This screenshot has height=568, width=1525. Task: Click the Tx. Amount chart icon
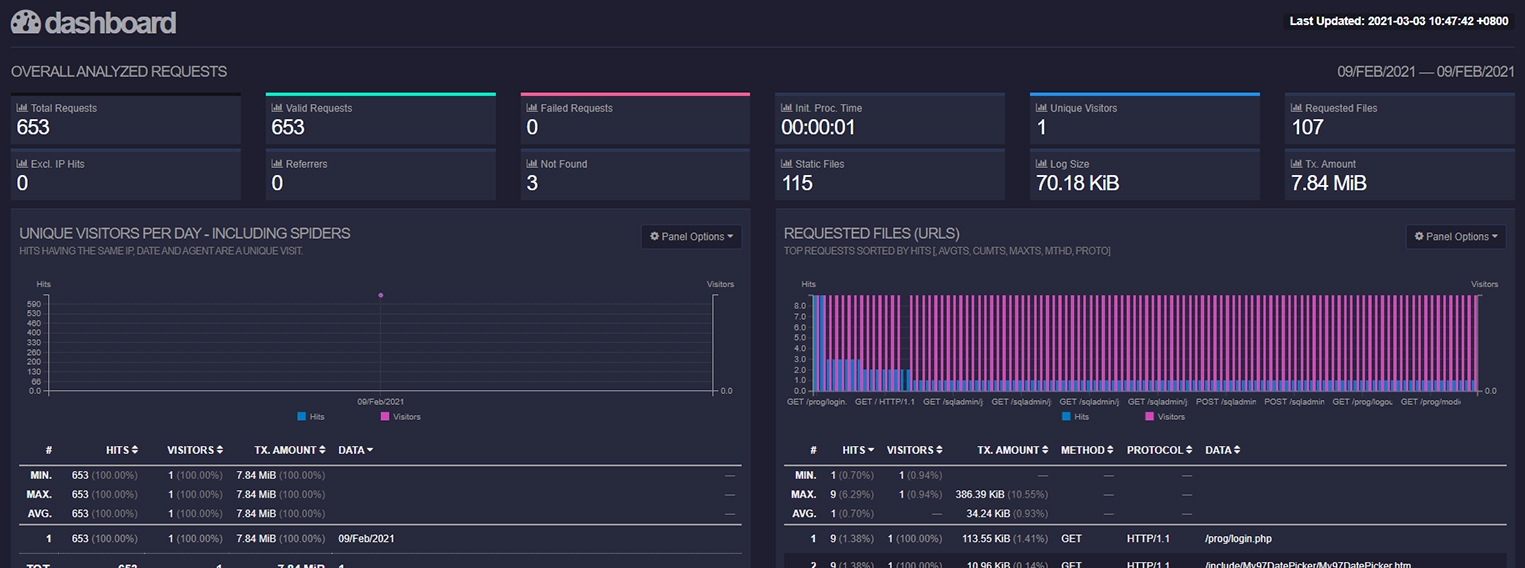(x=1296, y=164)
